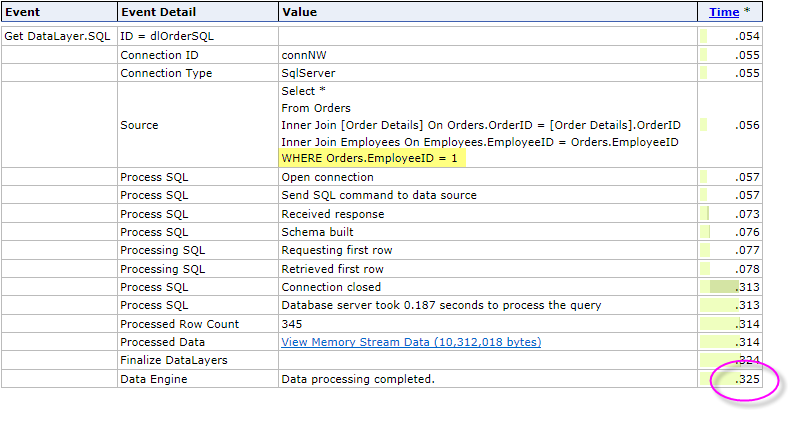Click the Send SQL command to data source row
Image resolution: width=790 pixels, height=433 pixels.
click(x=379, y=195)
